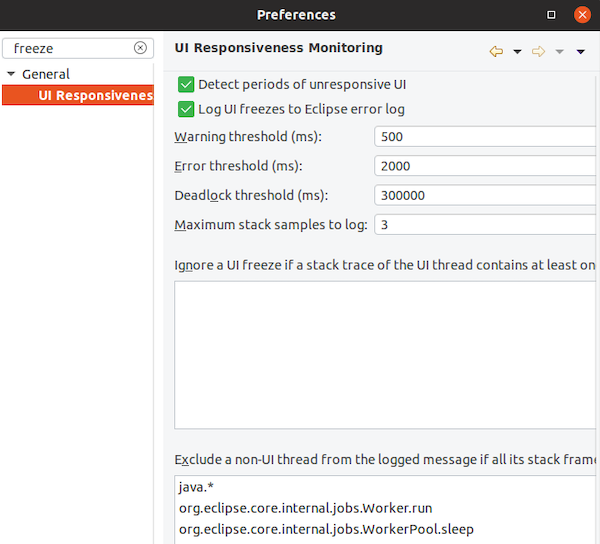The image size is (600, 544).
Task: Click the empty ignore UI freeze text area
Action: click(385, 355)
